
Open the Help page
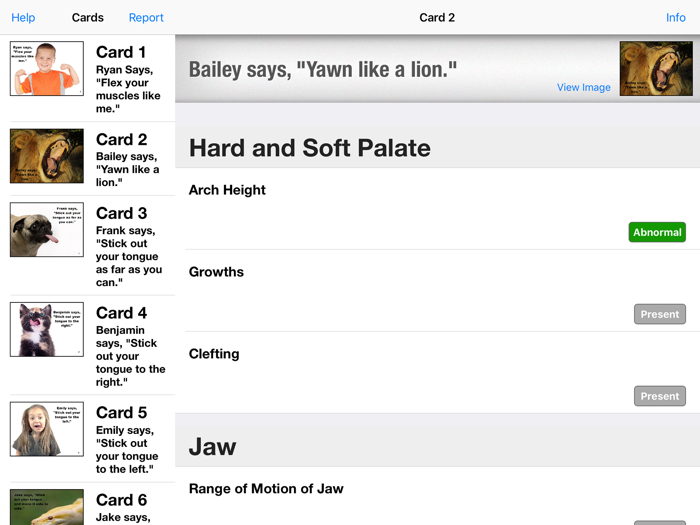(23, 18)
